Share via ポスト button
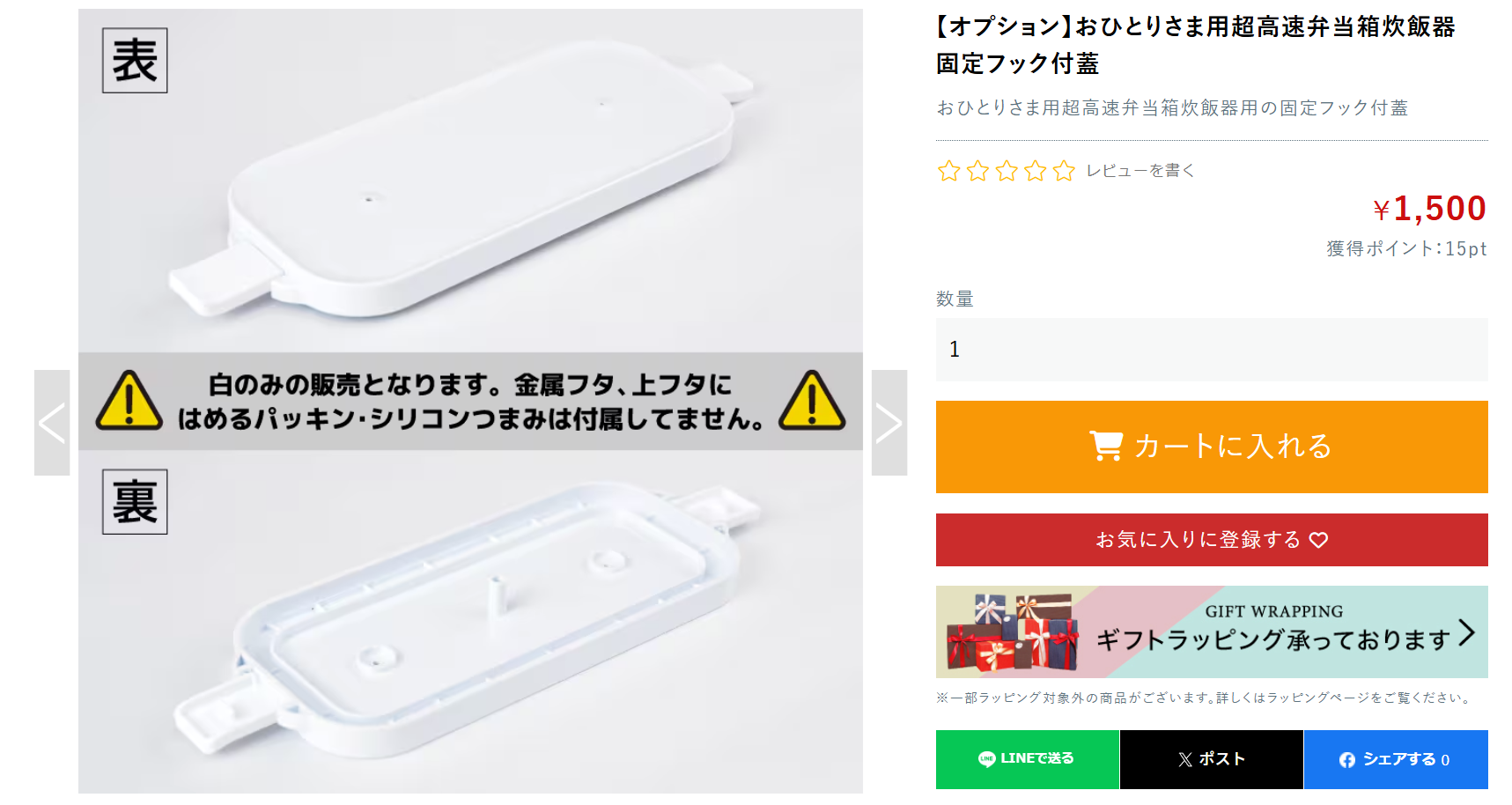The height and width of the screenshot is (805, 1512). point(1212,759)
